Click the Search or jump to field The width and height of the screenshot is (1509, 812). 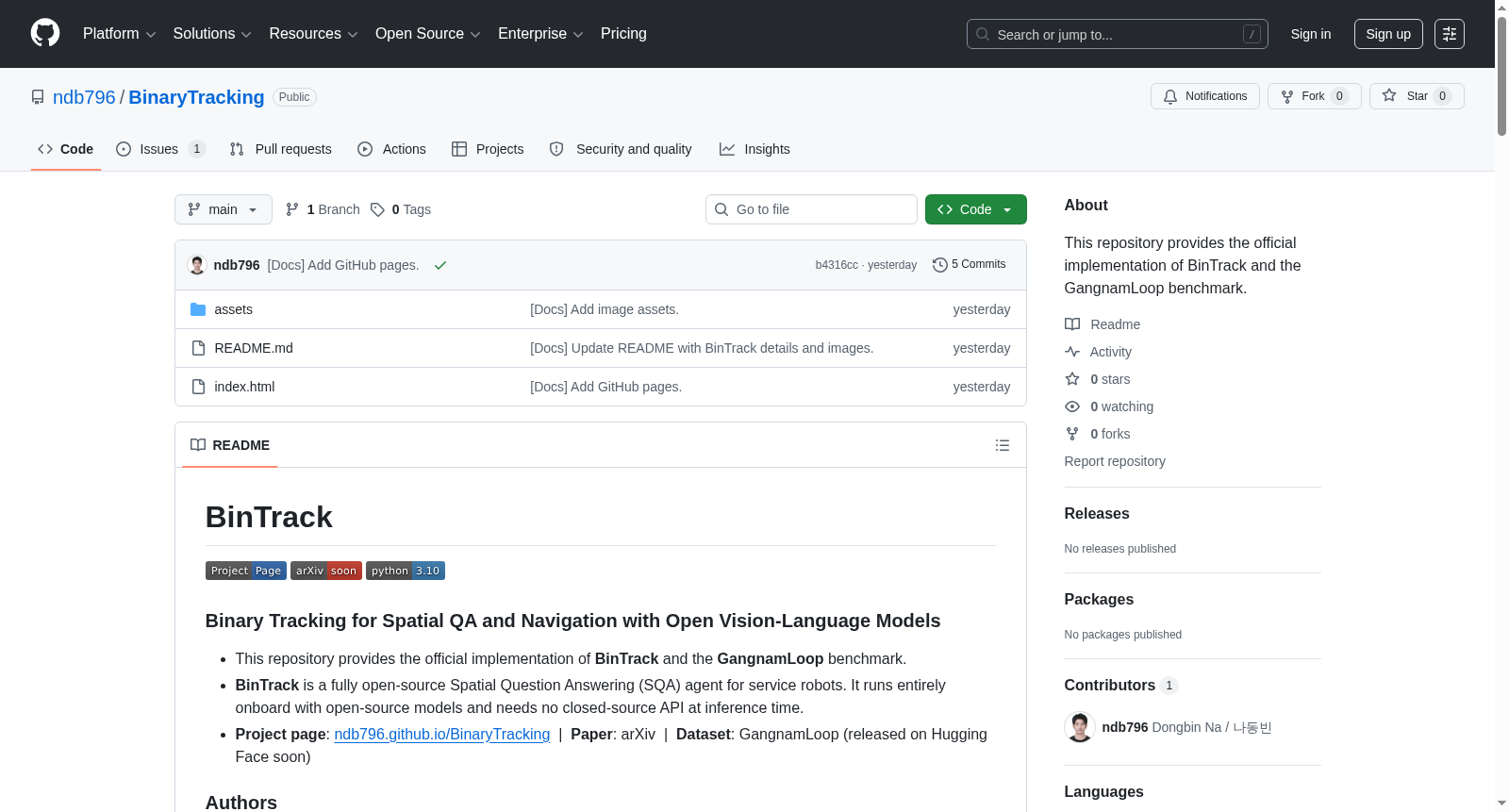(1118, 34)
